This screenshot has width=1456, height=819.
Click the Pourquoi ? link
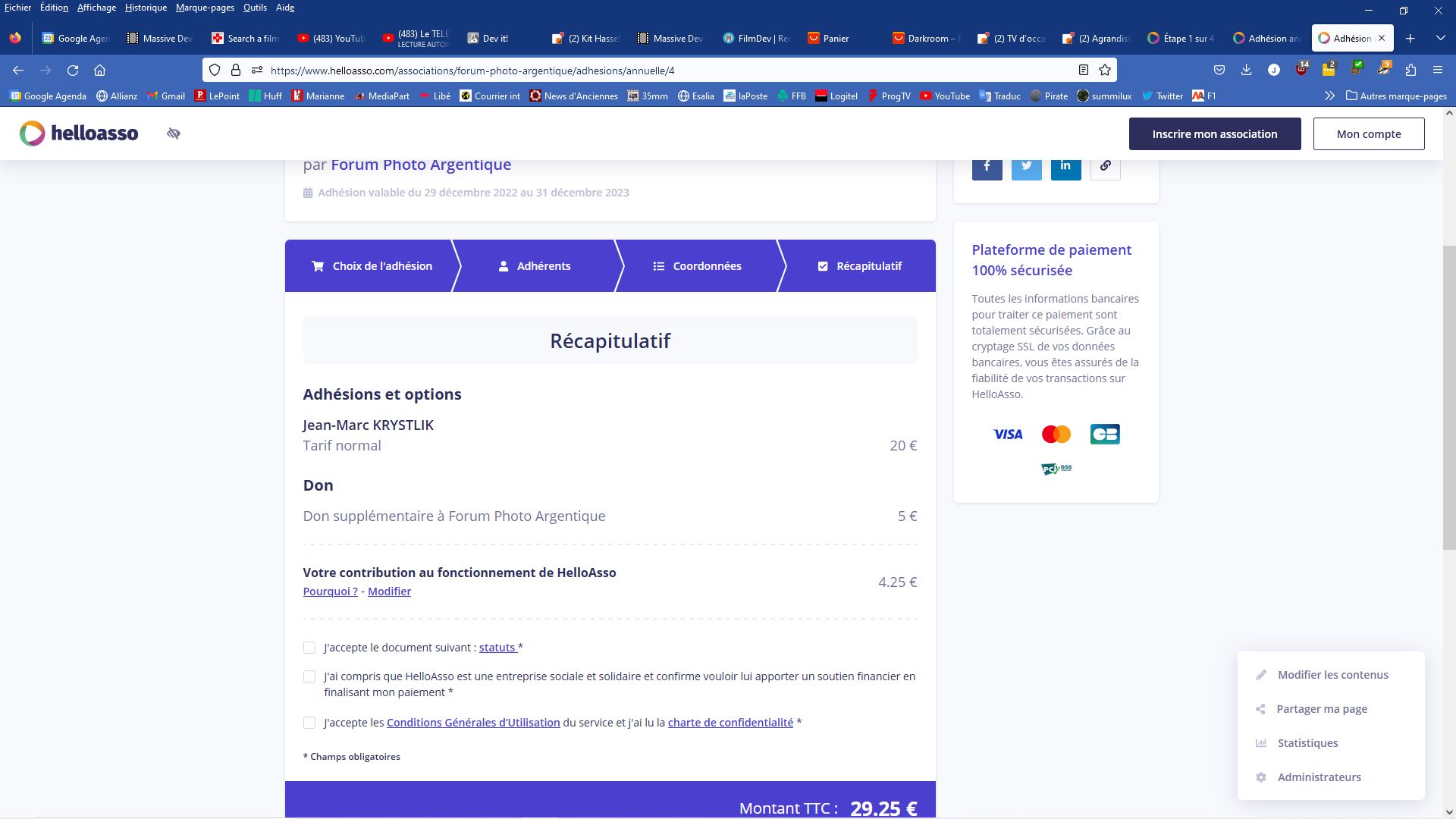331,591
